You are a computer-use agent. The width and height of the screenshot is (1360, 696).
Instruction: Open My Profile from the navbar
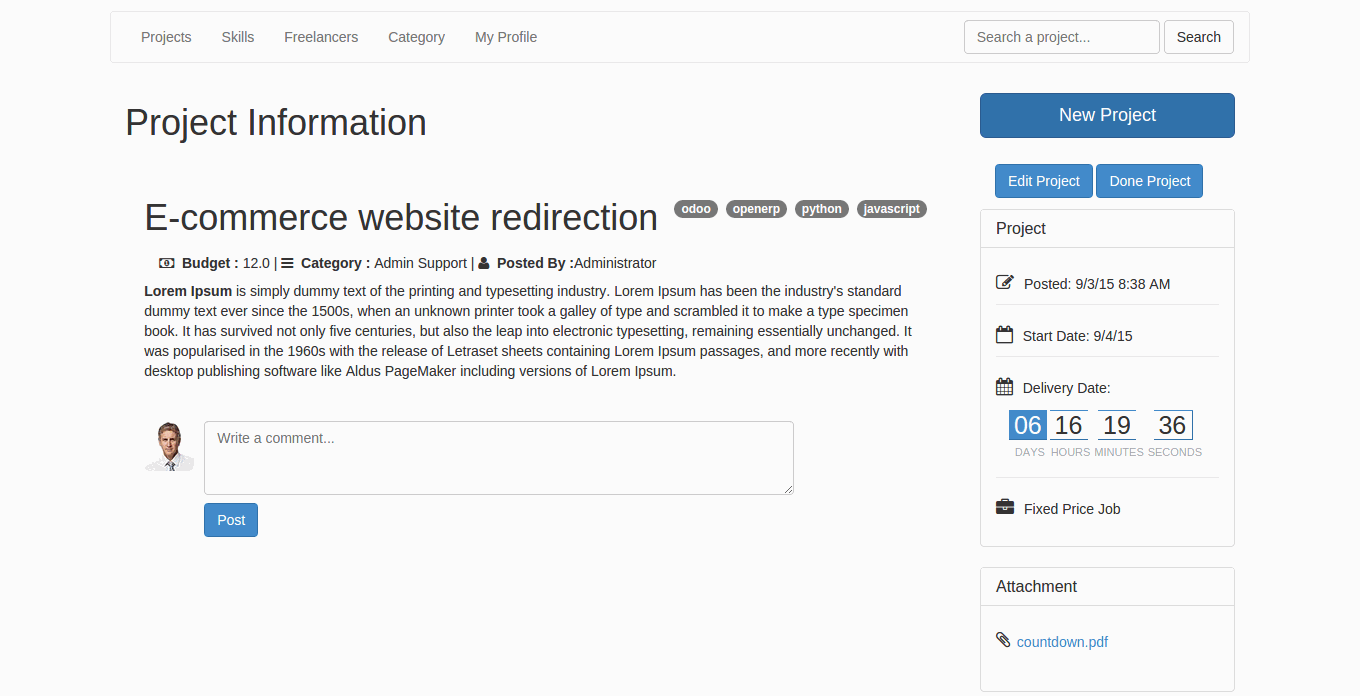pos(506,37)
